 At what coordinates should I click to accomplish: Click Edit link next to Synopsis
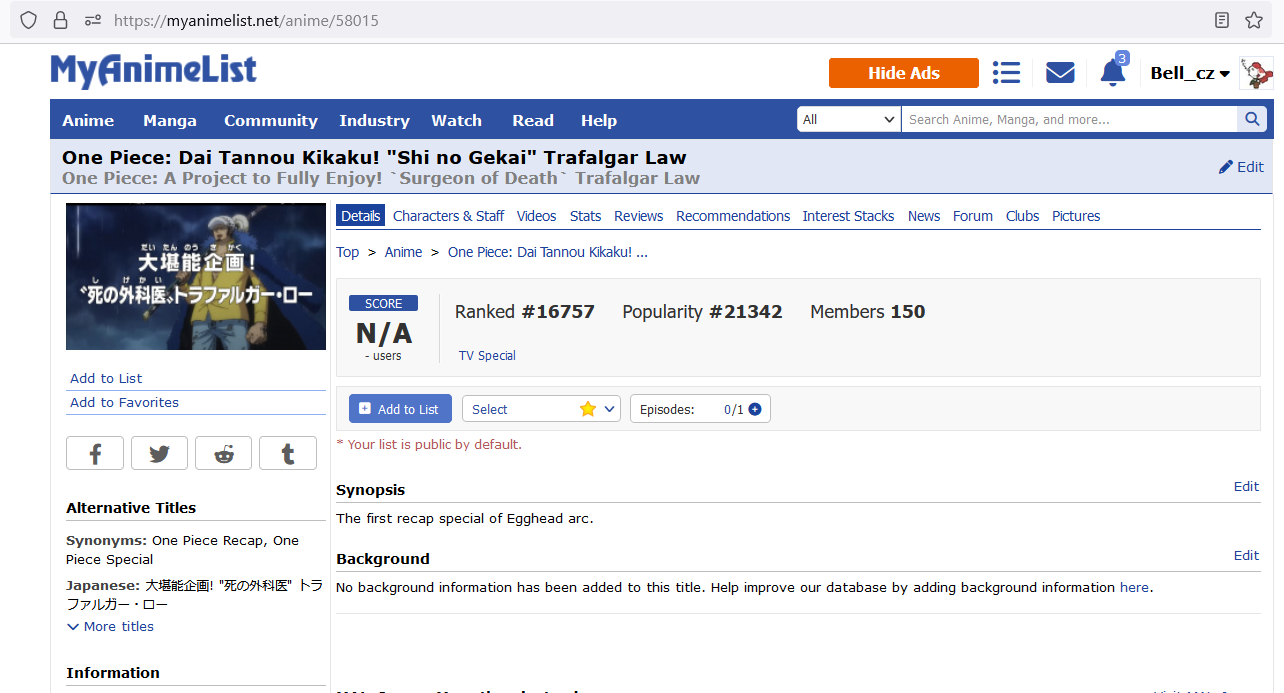click(1246, 486)
